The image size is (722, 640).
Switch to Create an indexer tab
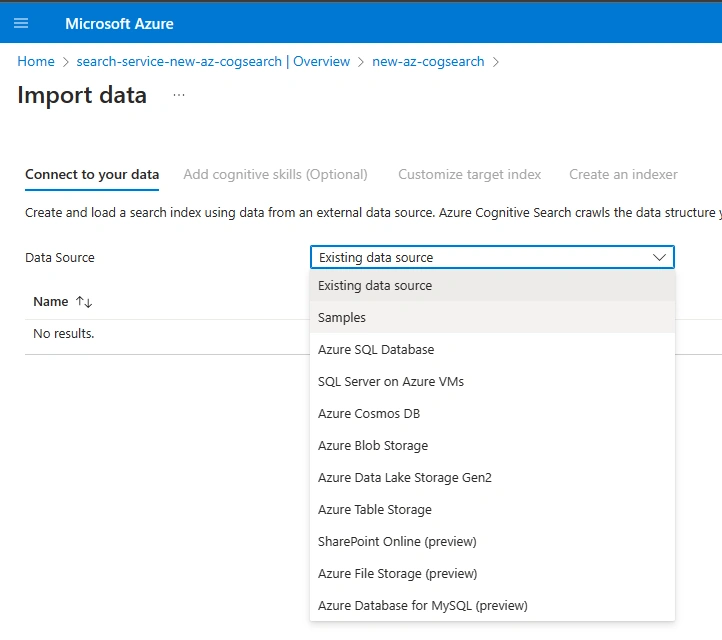point(623,175)
